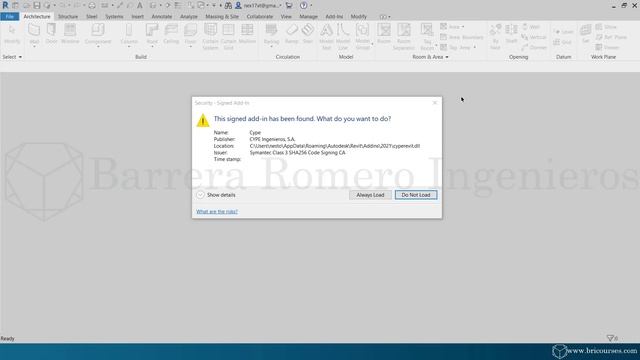Select the Model Line tool
This screenshot has height=360, width=640.
tap(343, 37)
